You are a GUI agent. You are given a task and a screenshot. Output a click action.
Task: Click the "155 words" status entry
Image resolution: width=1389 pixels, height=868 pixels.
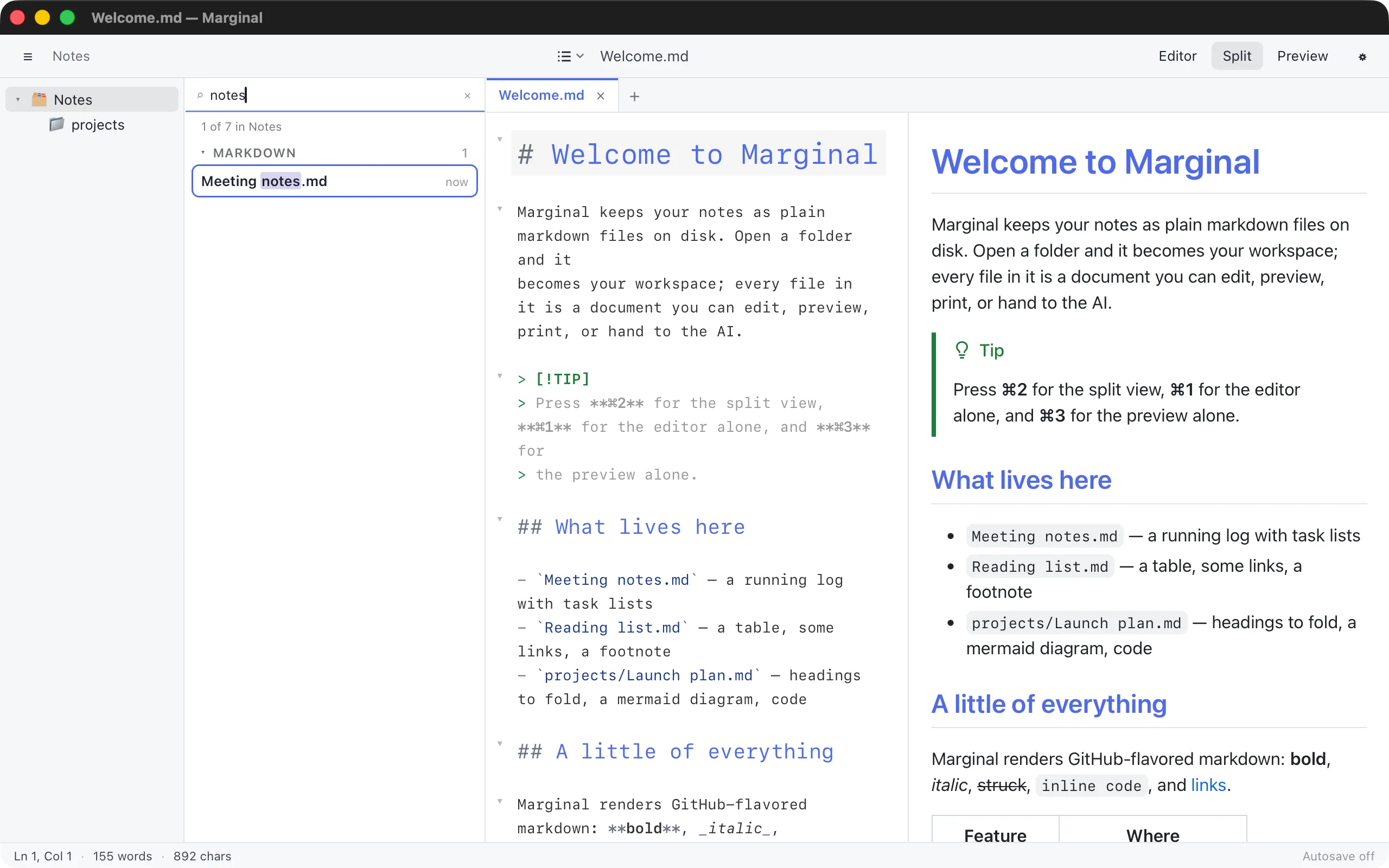click(x=122, y=856)
